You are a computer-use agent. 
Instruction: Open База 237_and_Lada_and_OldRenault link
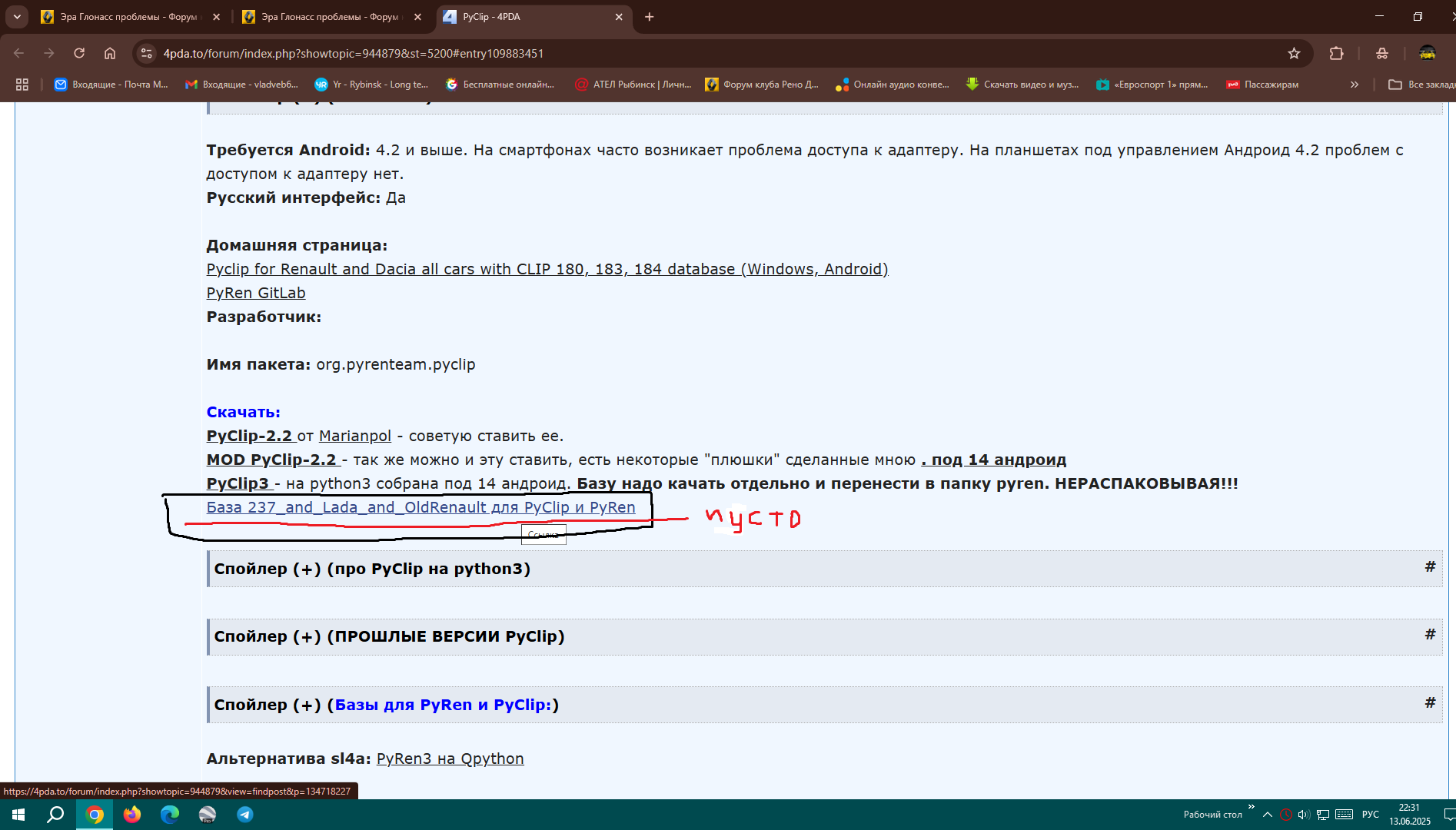421,507
